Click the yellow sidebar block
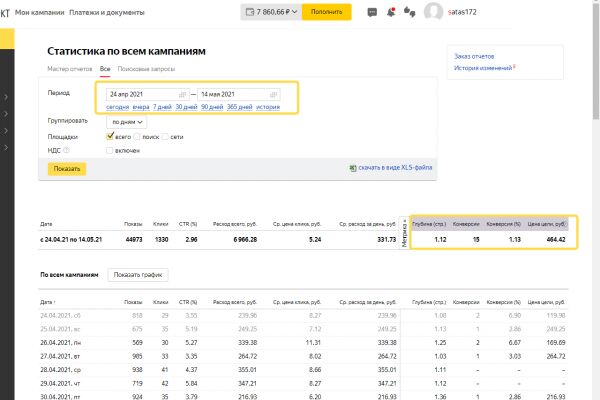The image size is (600, 400). pyautogui.click(x=7, y=38)
